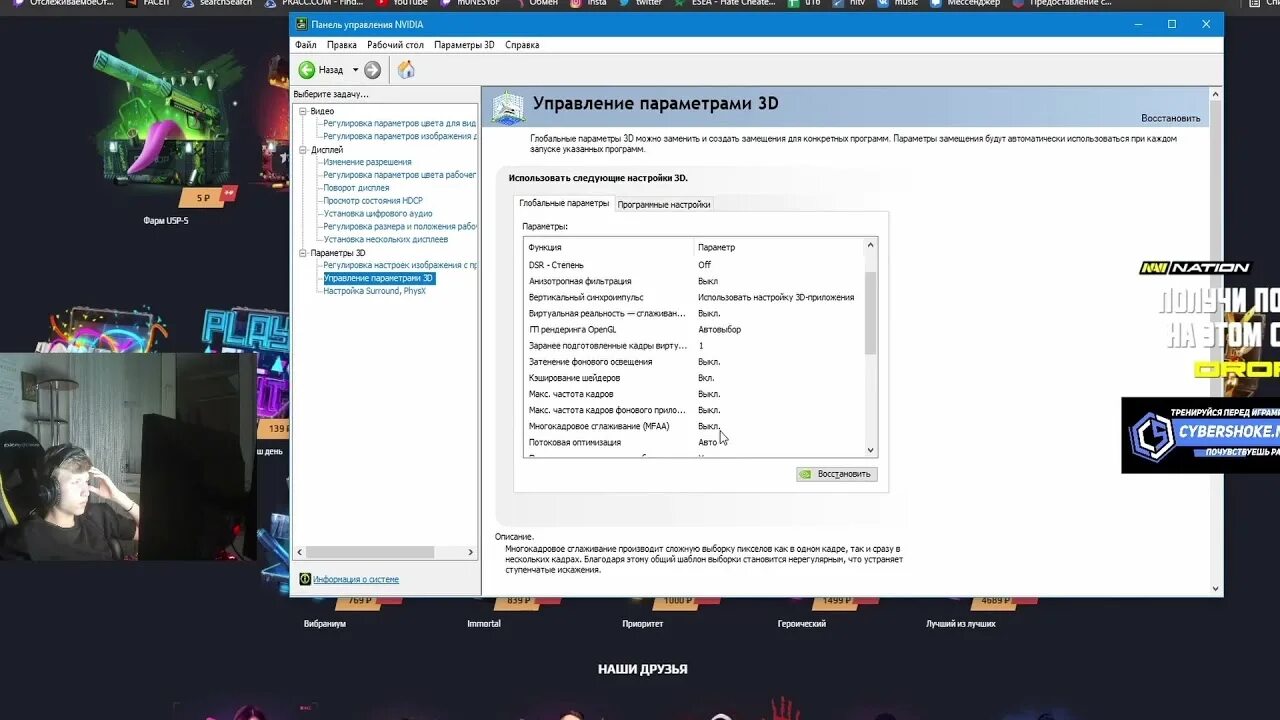This screenshot has width=1280, height=720.
Task: Select Просмотр состояния HDCP
Action: click(x=373, y=201)
